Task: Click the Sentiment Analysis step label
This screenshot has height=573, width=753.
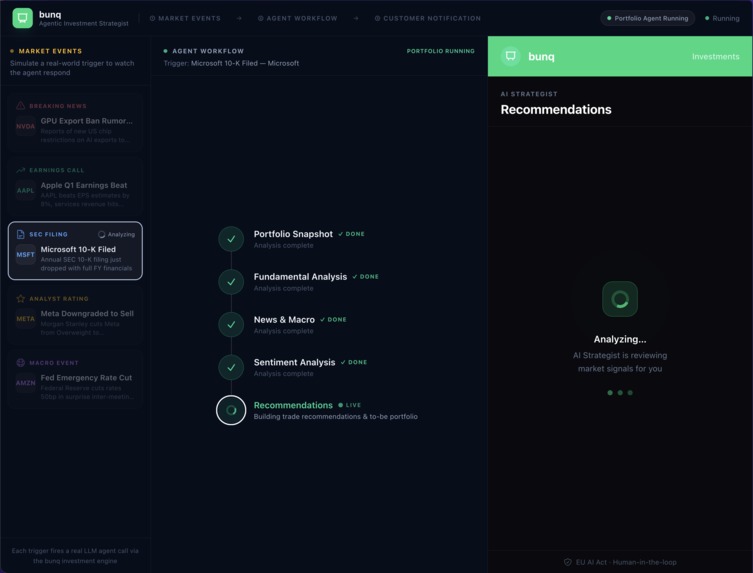Action: pyautogui.click(x=294, y=362)
